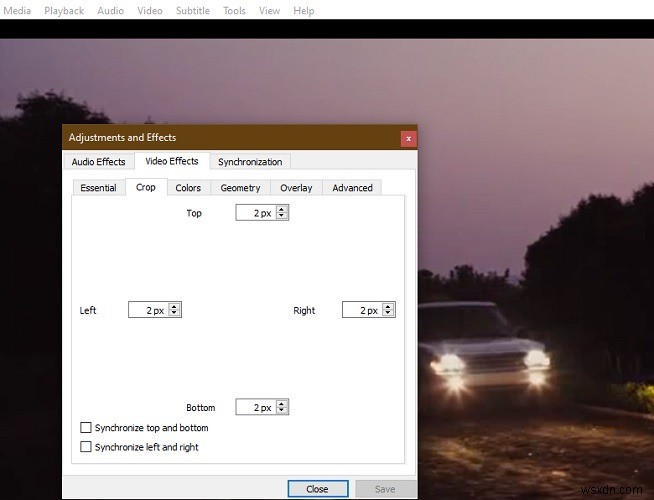Viewport: 654px width, 500px height.
Task: Open the Overlay sub-tab
Action: tap(296, 188)
